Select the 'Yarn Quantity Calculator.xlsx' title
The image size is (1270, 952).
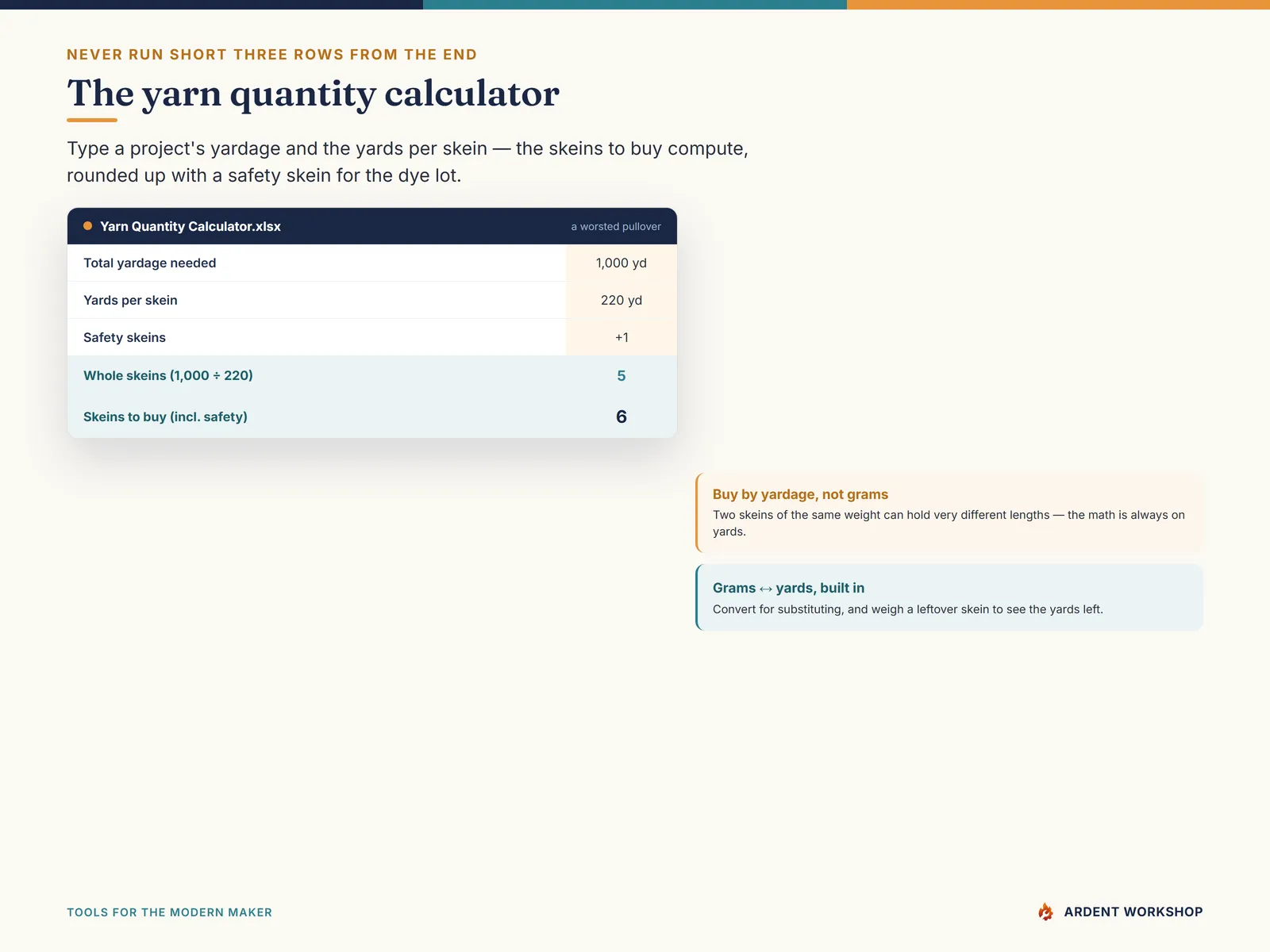pos(190,226)
